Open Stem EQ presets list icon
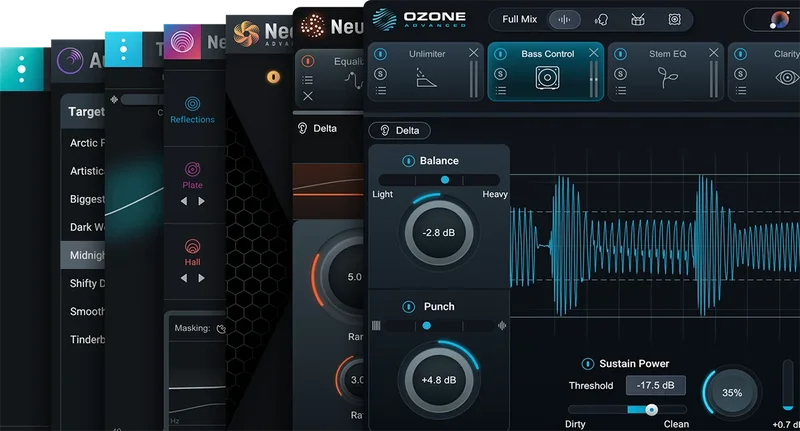The width and height of the screenshot is (800, 431). pyautogui.click(x=621, y=91)
